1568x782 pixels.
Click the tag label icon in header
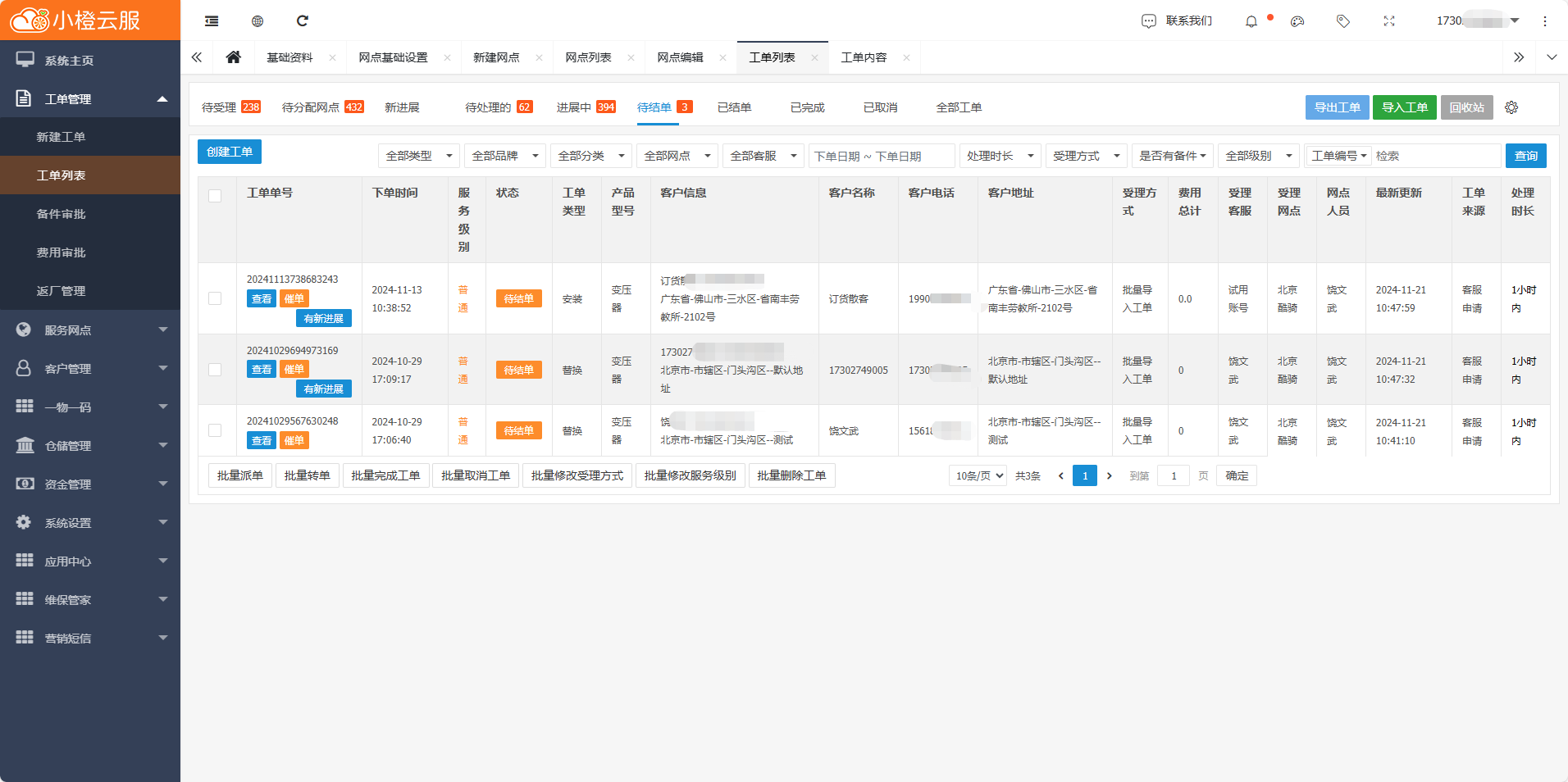[1343, 21]
